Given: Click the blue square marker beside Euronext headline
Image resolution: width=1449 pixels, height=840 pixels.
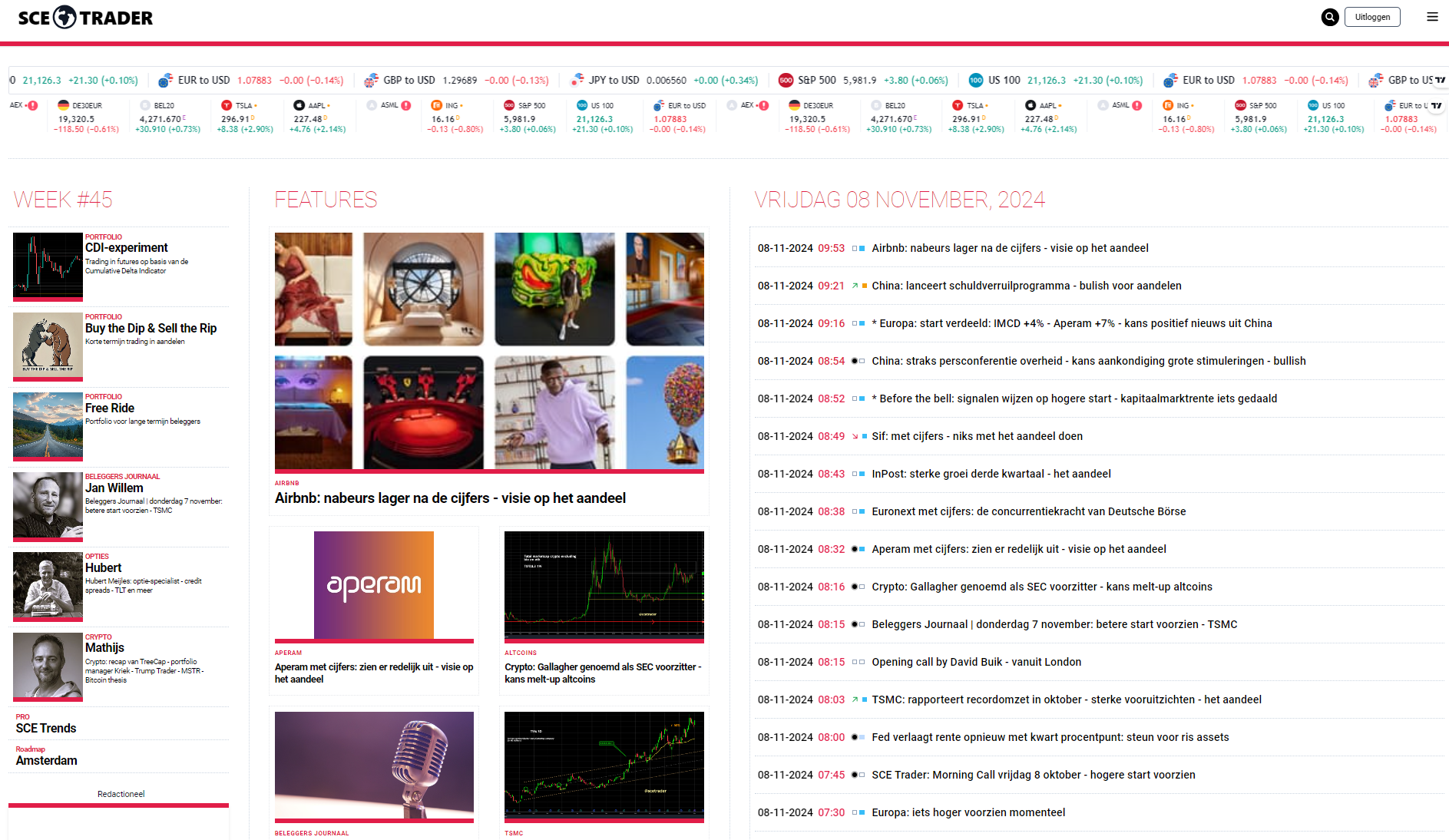Looking at the screenshot, I should coord(862,511).
